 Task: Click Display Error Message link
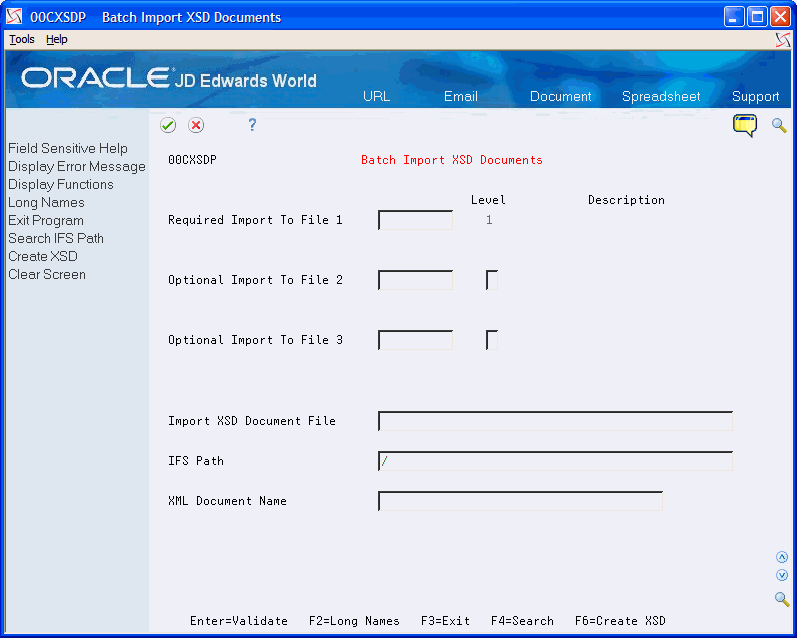pyautogui.click(x=77, y=166)
